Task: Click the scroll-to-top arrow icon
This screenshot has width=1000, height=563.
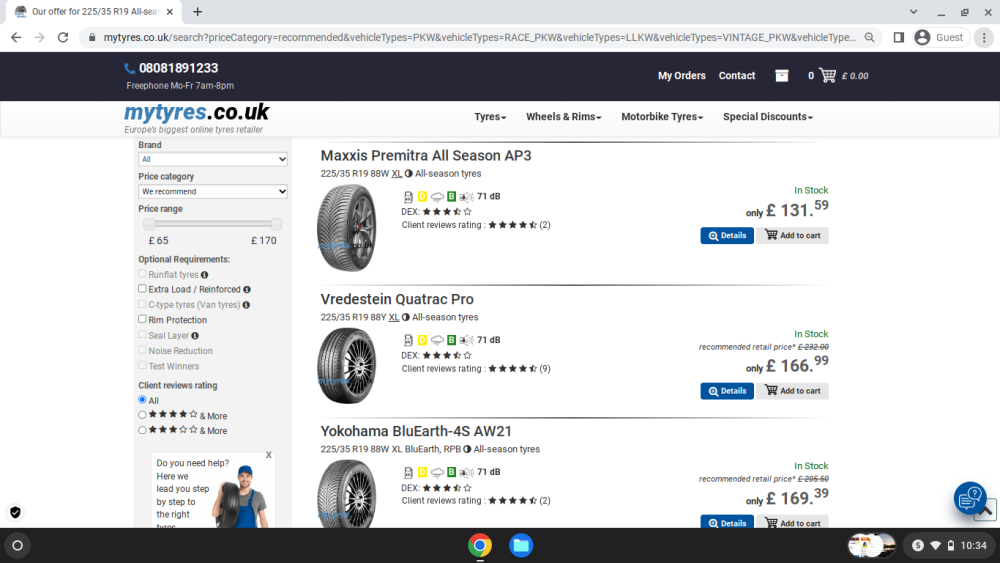Action: tap(986, 510)
